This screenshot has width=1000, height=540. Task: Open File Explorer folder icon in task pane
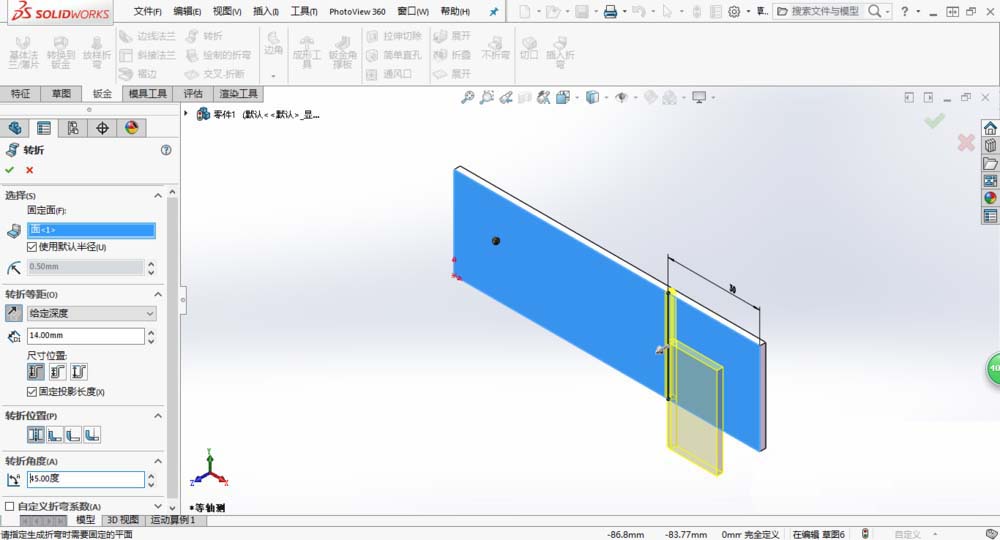tap(990, 164)
